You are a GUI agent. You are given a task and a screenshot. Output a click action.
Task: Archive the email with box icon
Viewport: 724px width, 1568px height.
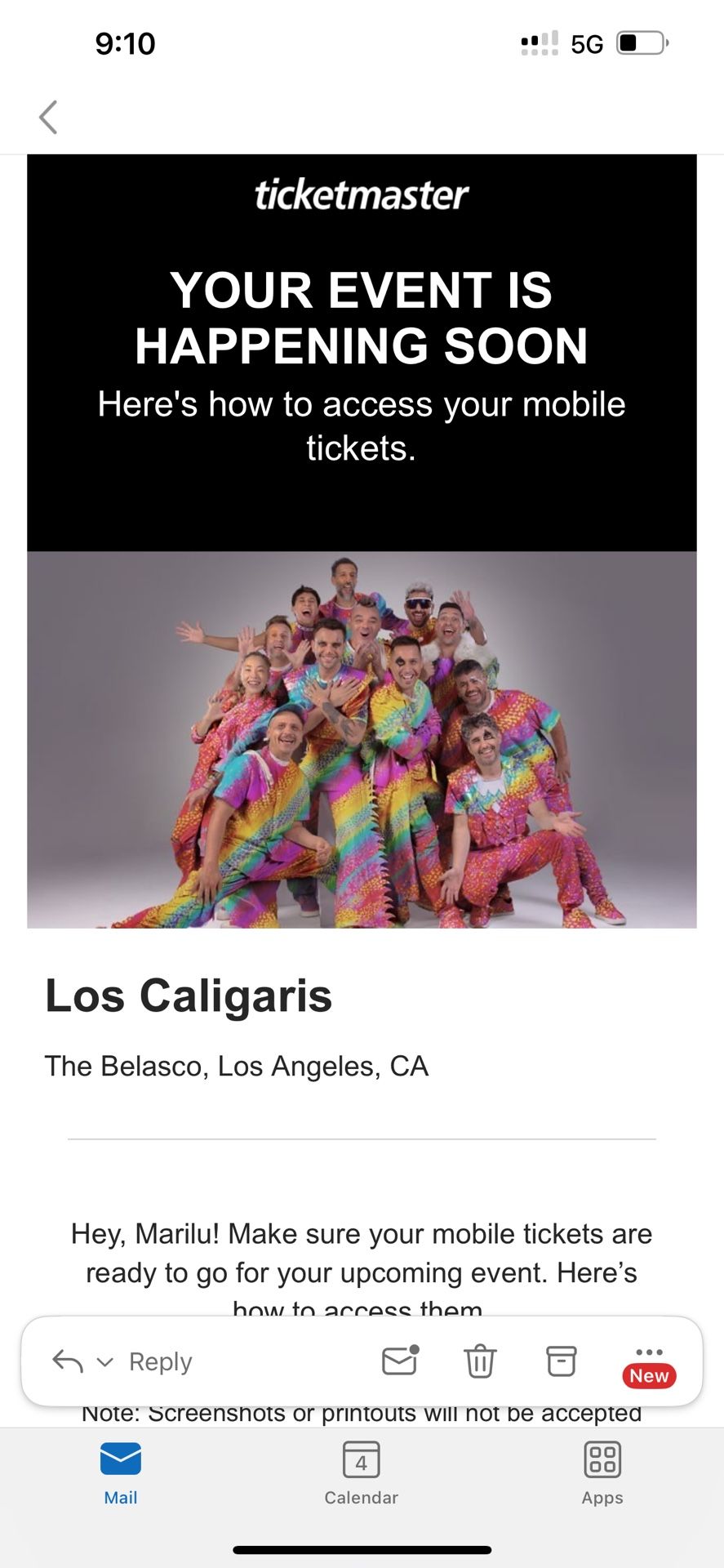pyautogui.click(x=561, y=1361)
